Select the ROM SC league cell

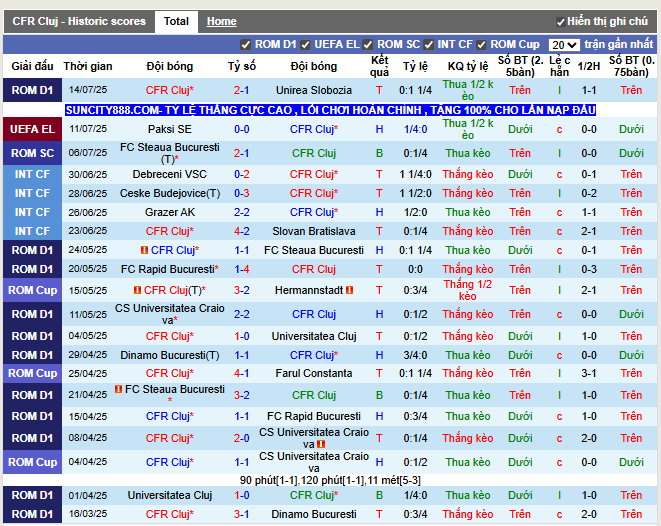(x=32, y=153)
